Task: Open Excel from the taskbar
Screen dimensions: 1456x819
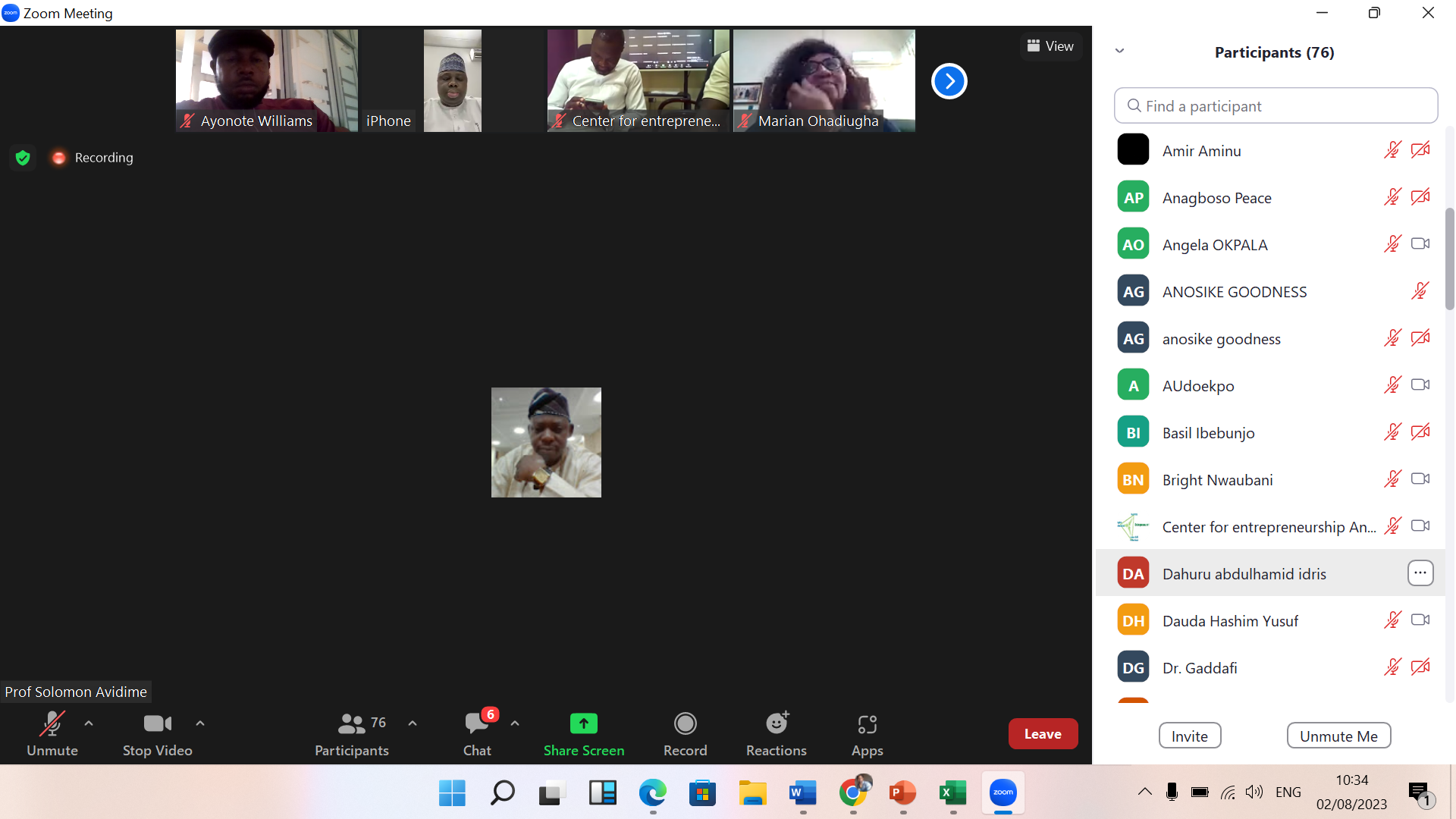Action: coord(952,793)
